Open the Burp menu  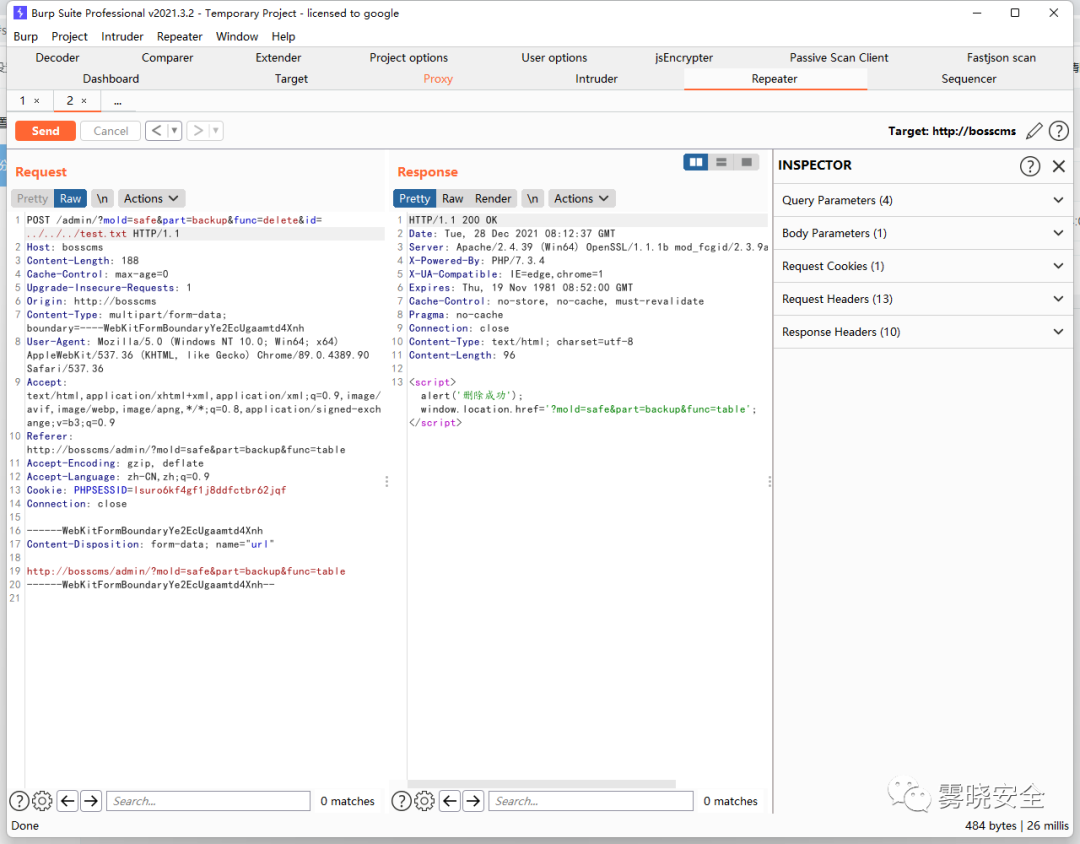tap(25, 37)
